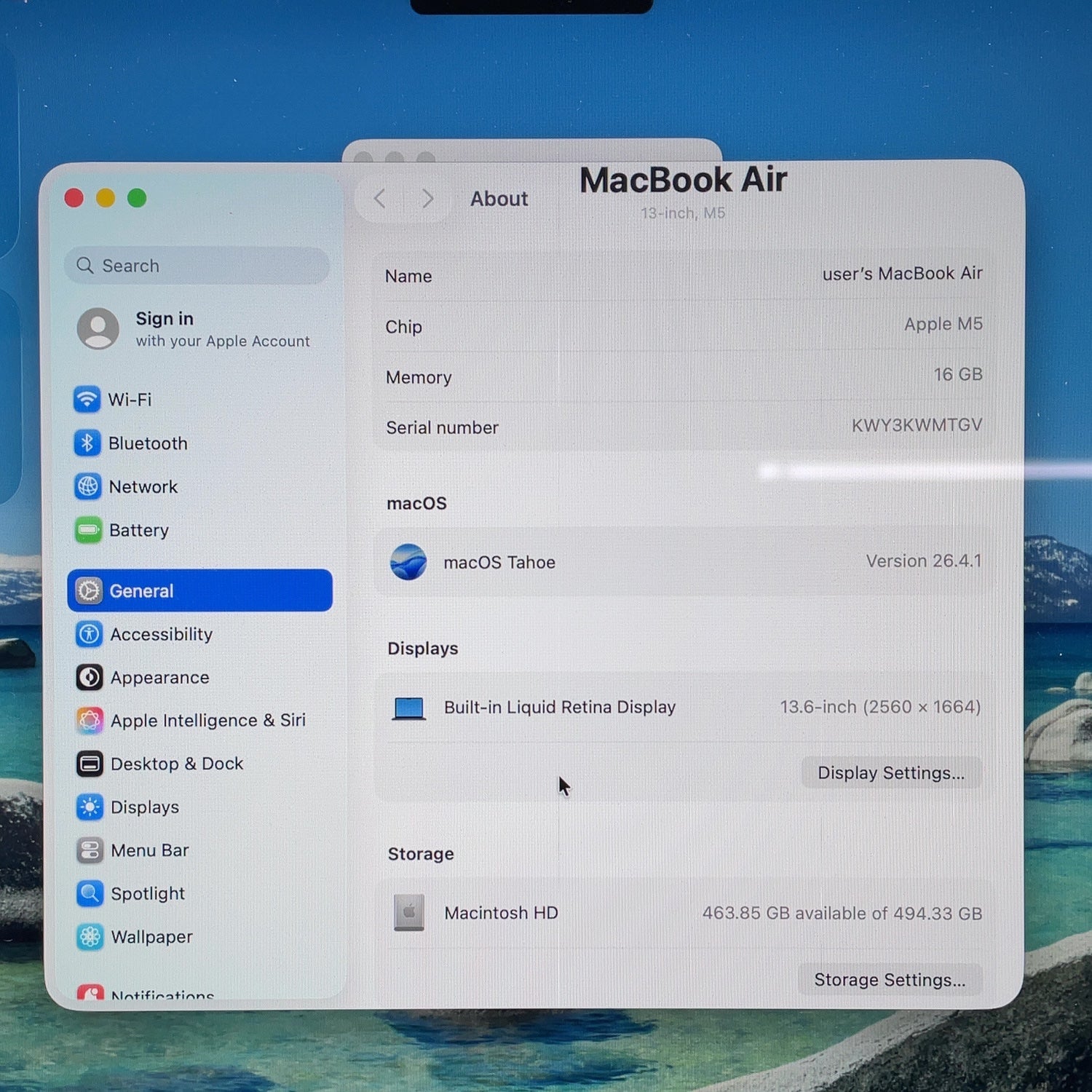Select Network label in the sidebar
The width and height of the screenshot is (1092, 1092).
pos(143,487)
